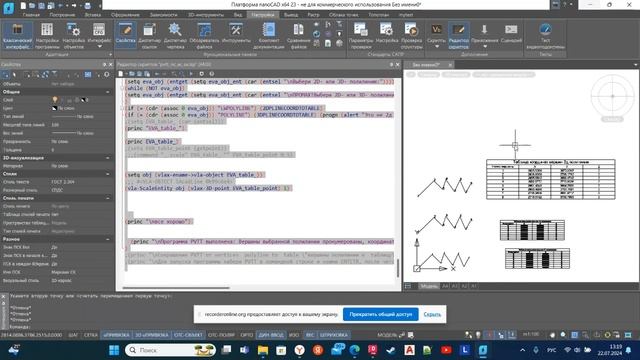
Task: Click the script editor vertical scrollbar
Action: (398, 268)
